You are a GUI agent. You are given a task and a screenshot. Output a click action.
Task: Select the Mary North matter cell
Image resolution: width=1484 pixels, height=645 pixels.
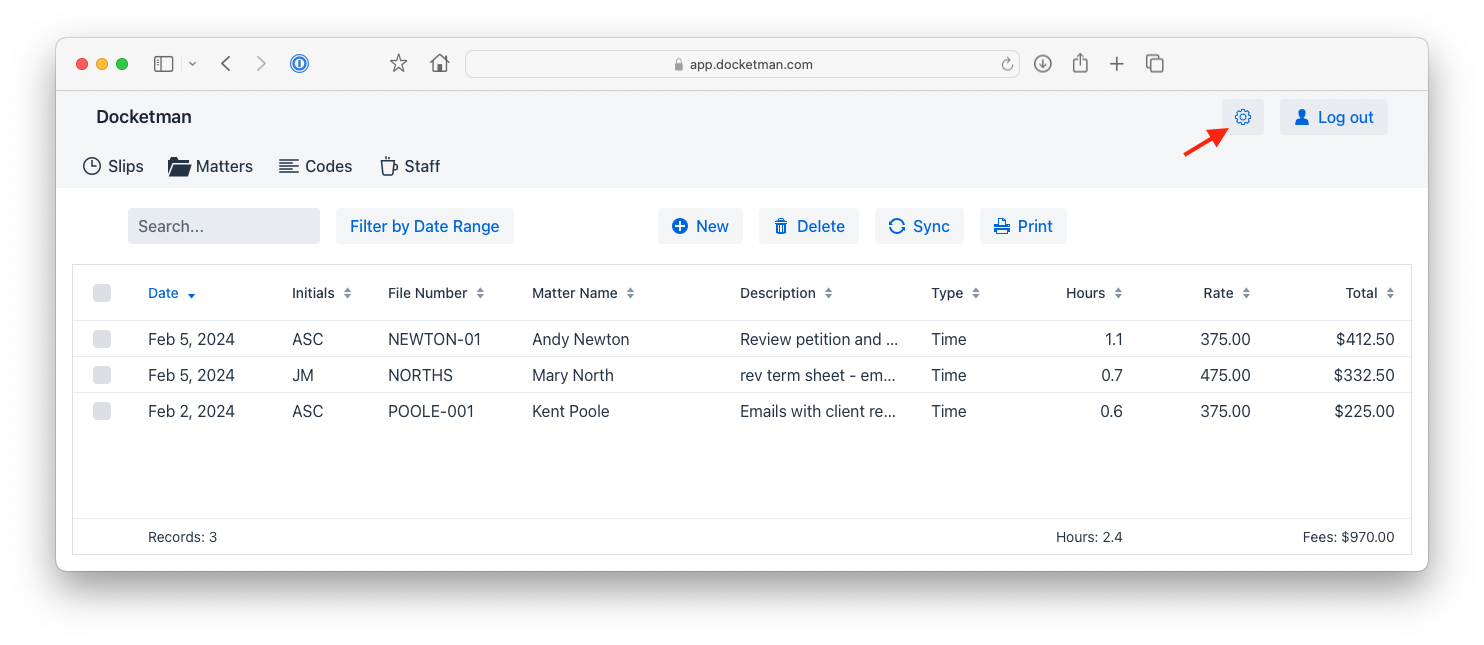click(x=572, y=375)
